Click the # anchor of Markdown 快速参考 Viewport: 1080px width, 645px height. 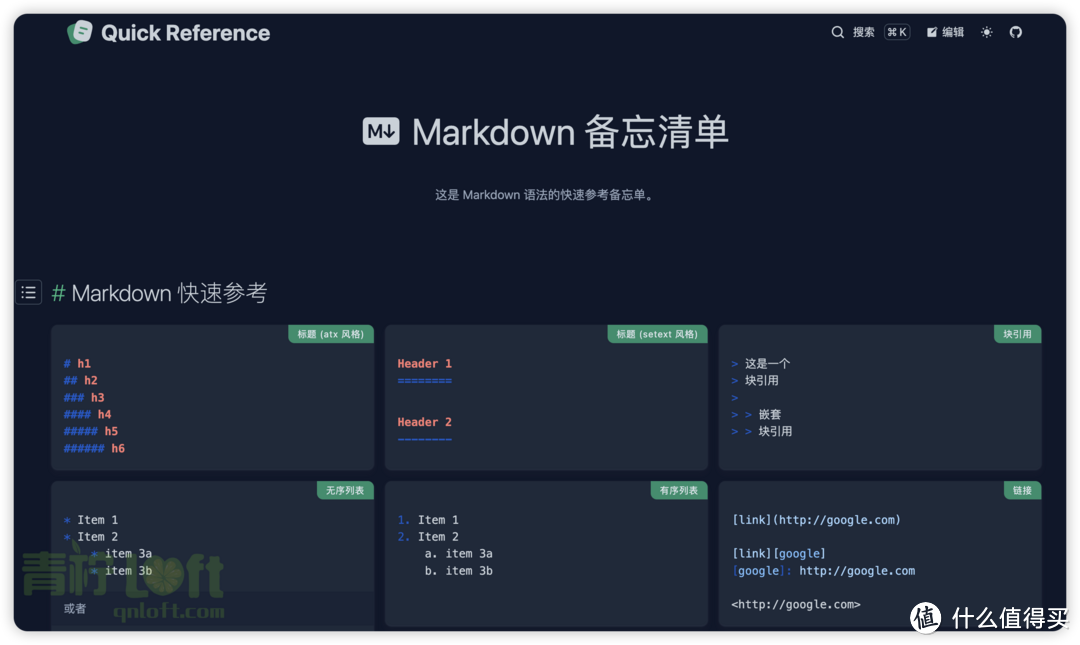pos(59,293)
